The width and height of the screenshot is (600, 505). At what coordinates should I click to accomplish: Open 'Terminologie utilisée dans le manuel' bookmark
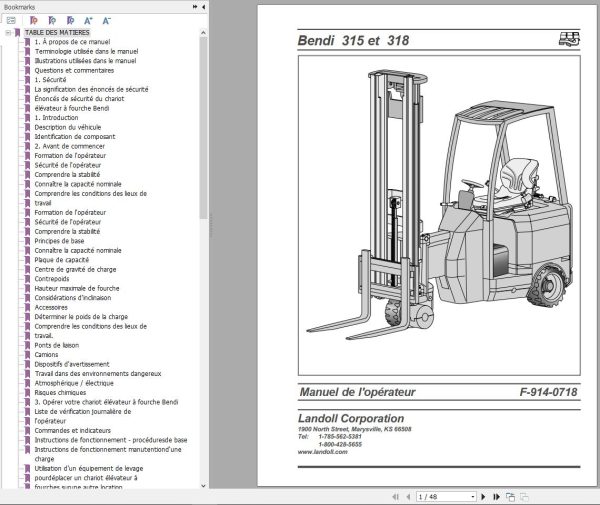(86, 51)
